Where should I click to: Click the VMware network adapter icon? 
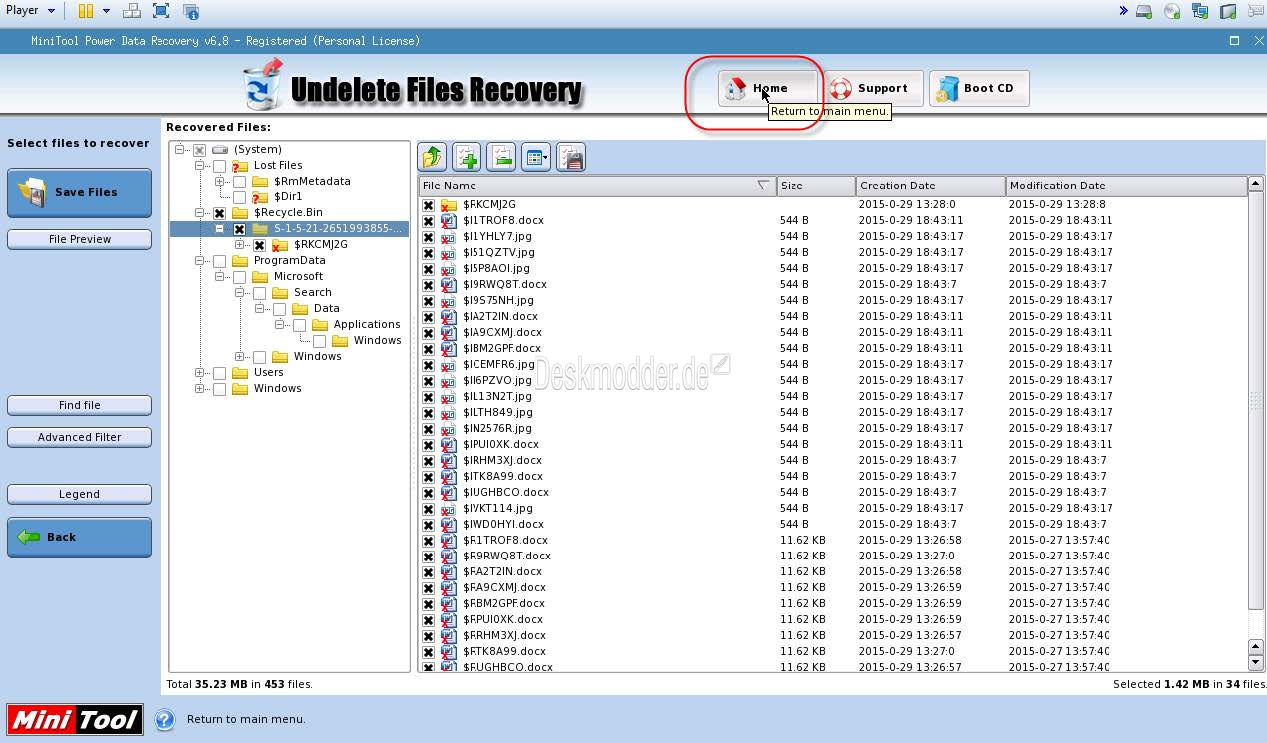point(1200,11)
